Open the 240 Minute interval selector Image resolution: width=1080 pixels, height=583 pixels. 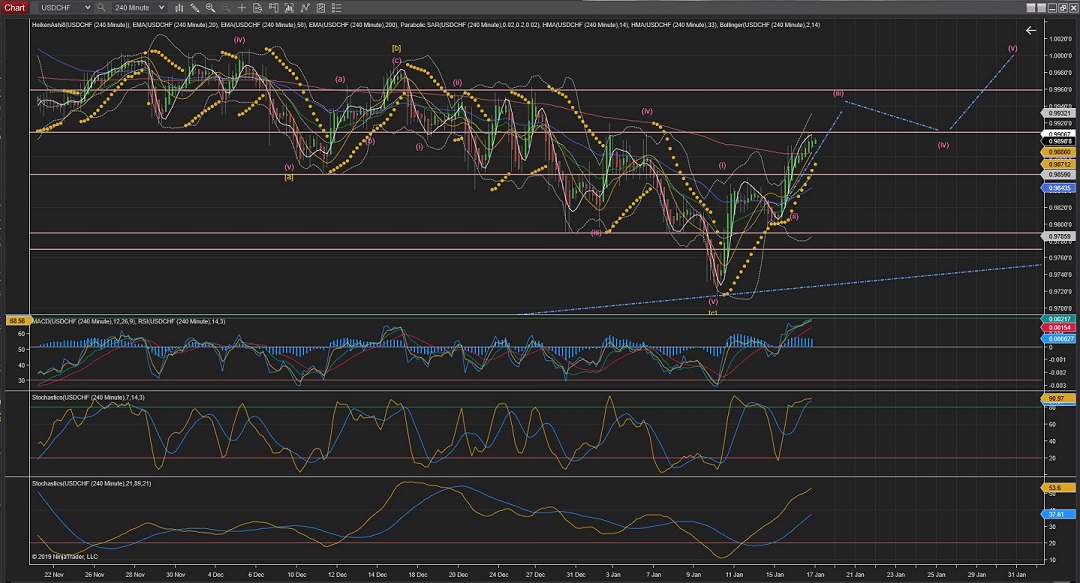pyautogui.click(x=139, y=8)
